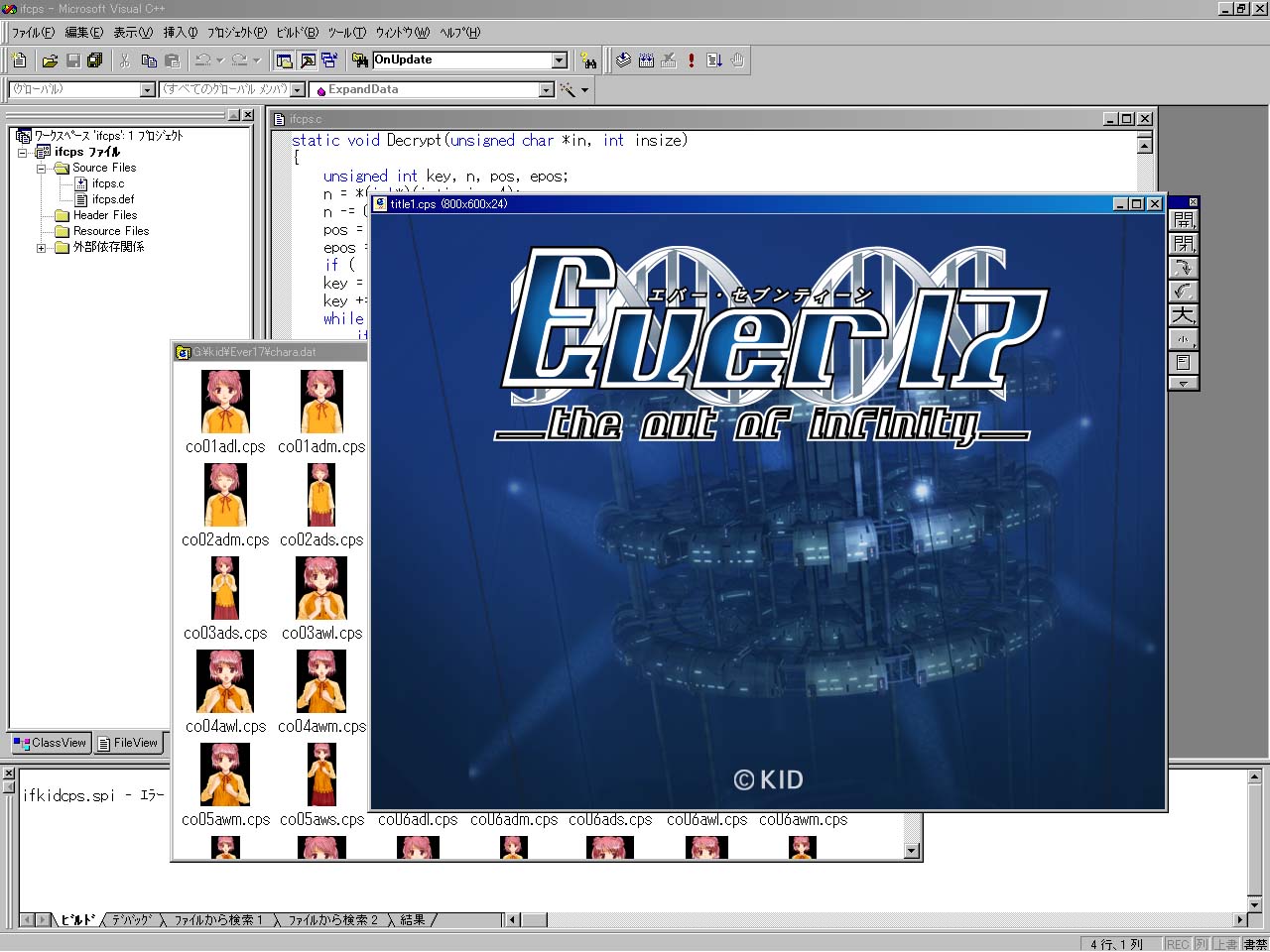Switch to the 結果 output tab

tap(413, 920)
